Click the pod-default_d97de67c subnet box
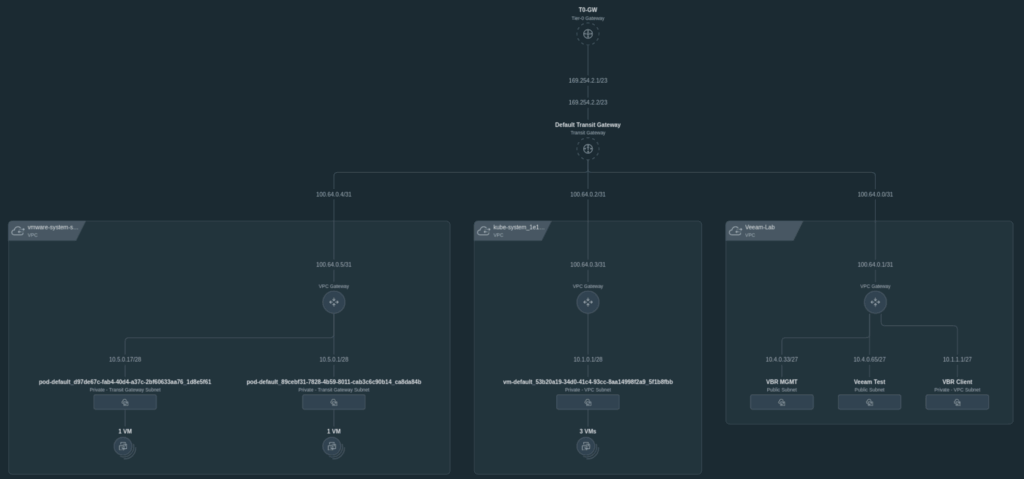The width and height of the screenshot is (1024, 479). coord(125,402)
